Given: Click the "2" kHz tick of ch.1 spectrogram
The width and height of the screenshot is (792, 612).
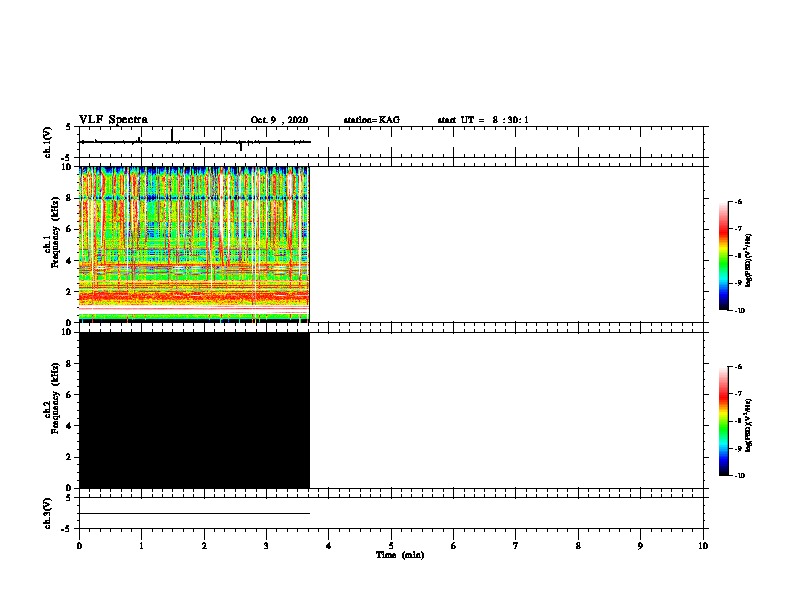Looking at the screenshot, I should click(x=70, y=292).
